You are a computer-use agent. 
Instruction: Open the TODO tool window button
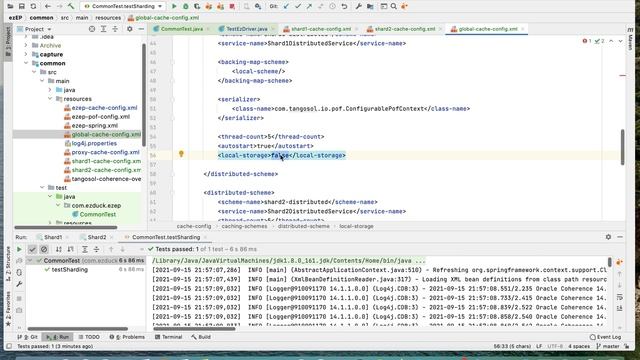tap(89, 337)
